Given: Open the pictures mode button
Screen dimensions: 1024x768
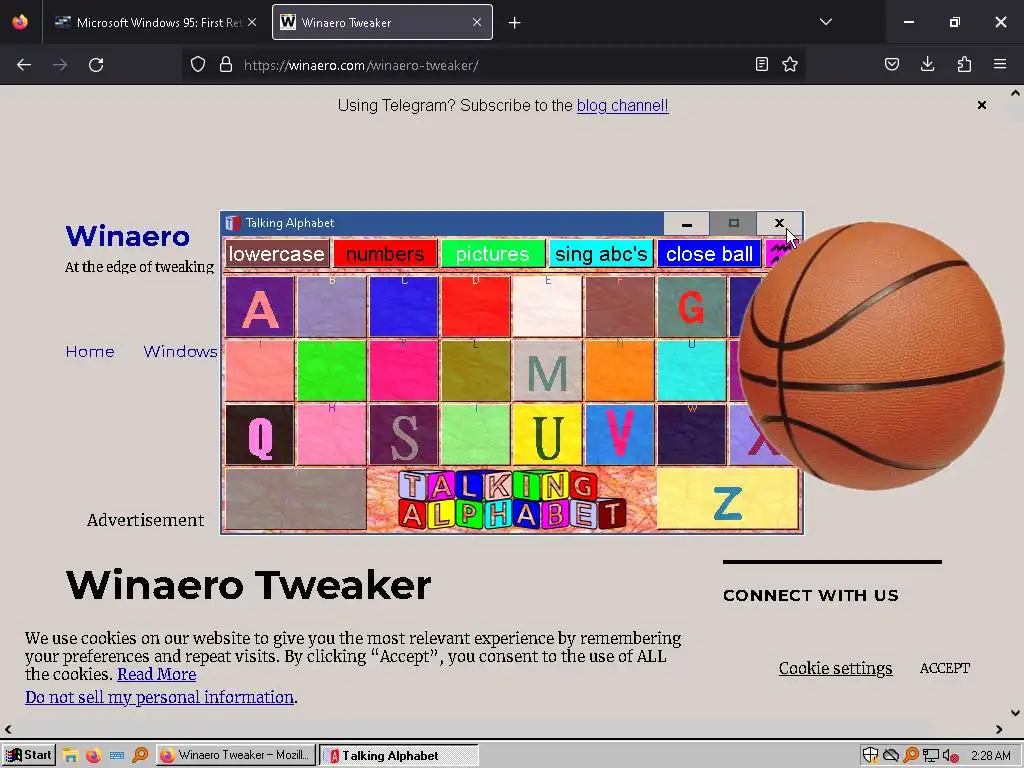Looking at the screenshot, I should 492,254.
